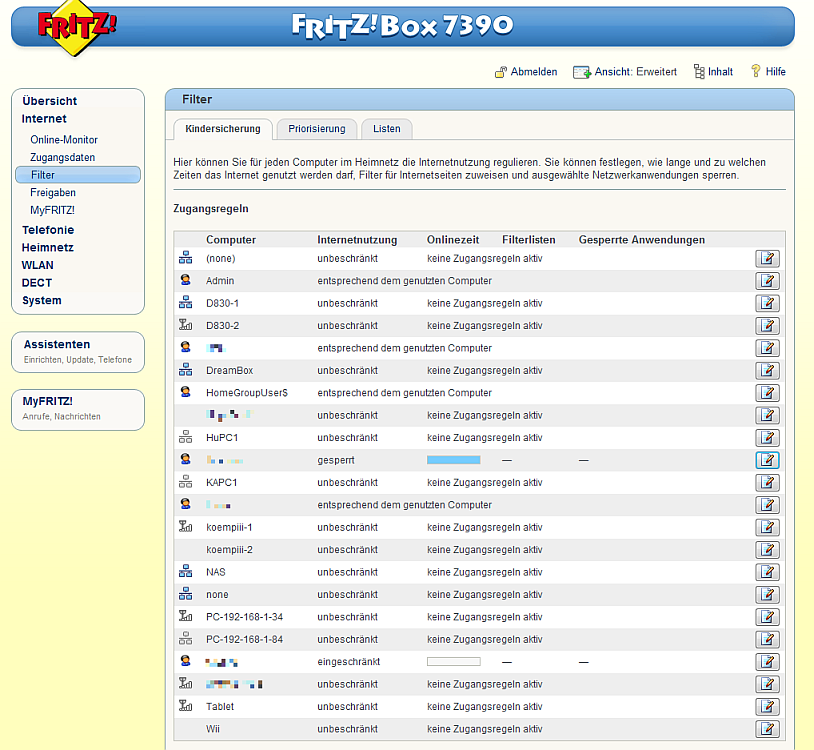Click 'eingeschränkt' status text
814x750 pixels.
(348, 662)
